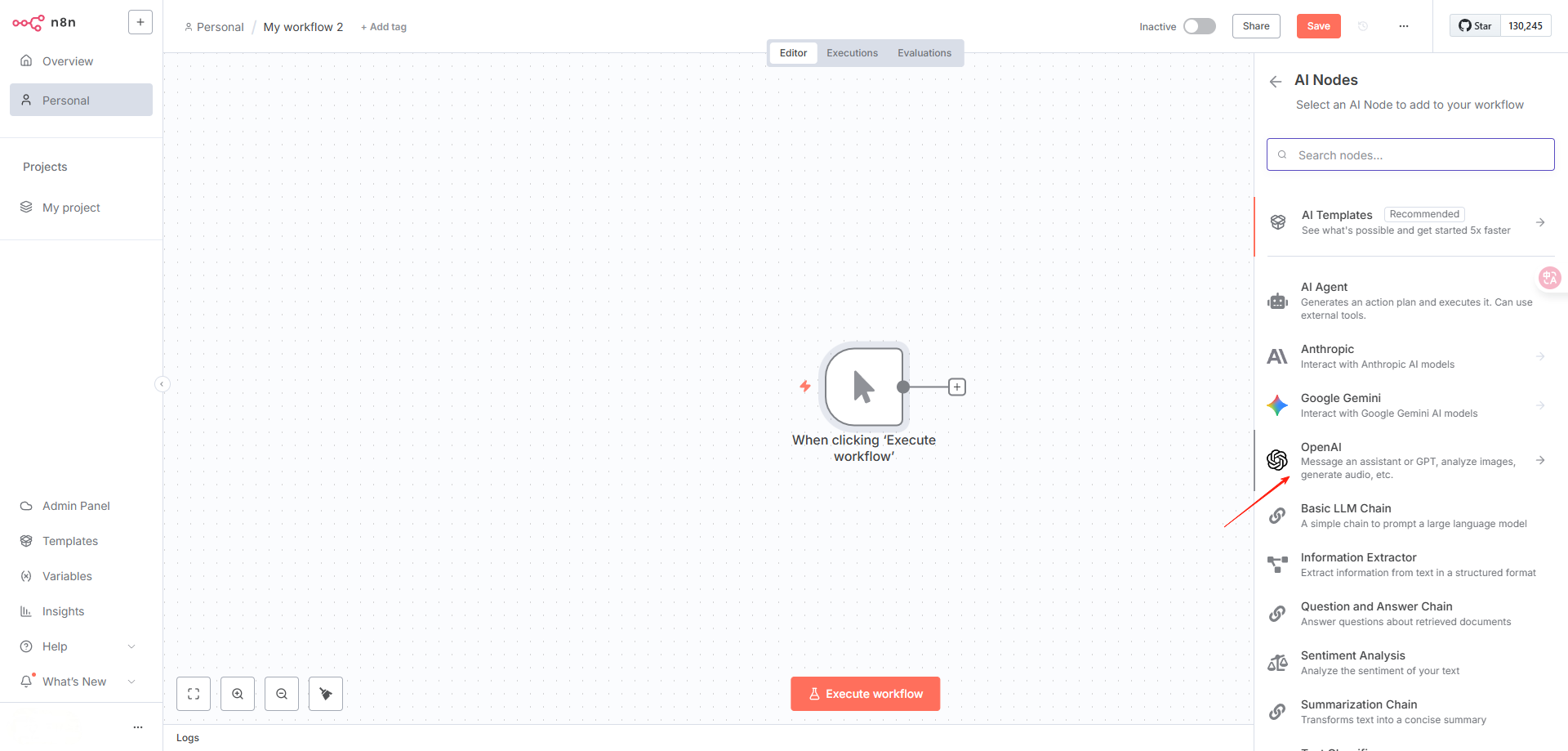Open the user options ellipsis in sidebar
Image resolution: width=1568 pixels, height=751 pixels.
point(138,726)
